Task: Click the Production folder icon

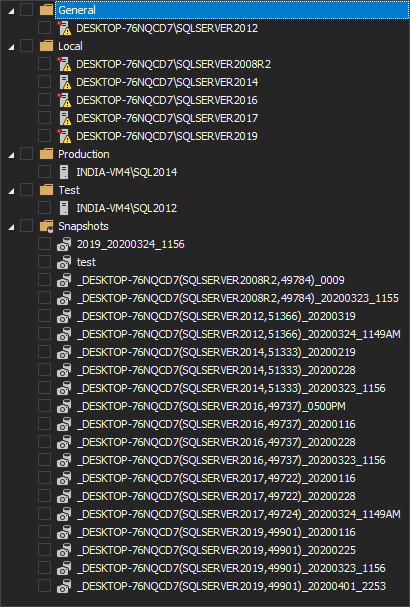Action: [x=46, y=154]
